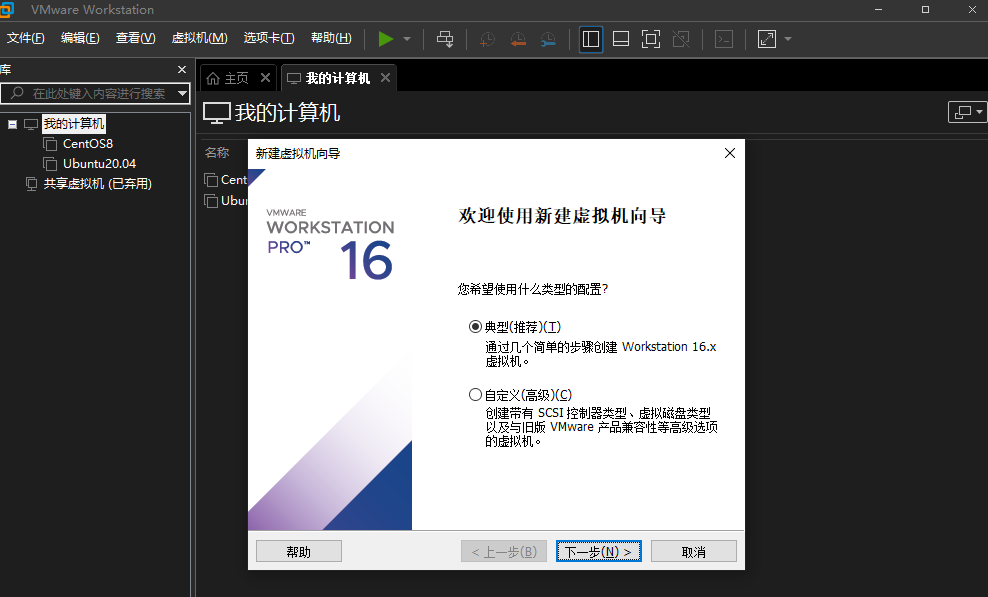Select CentOS8 in library tree
The image size is (988, 597).
(x=88, y=144)
